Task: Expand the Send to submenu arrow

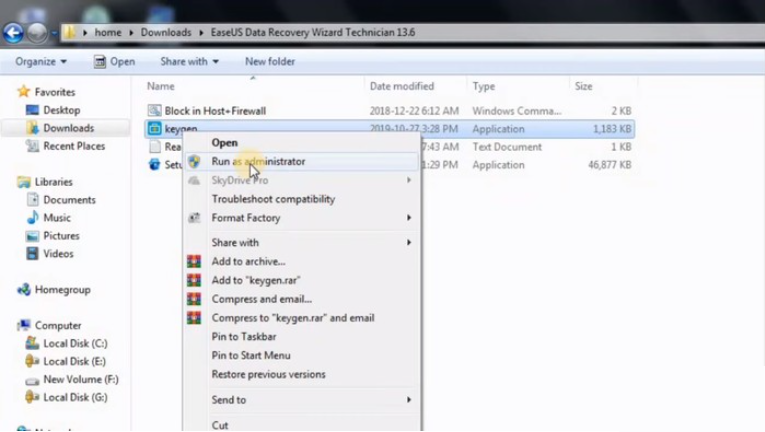Action: coord(409,400)
